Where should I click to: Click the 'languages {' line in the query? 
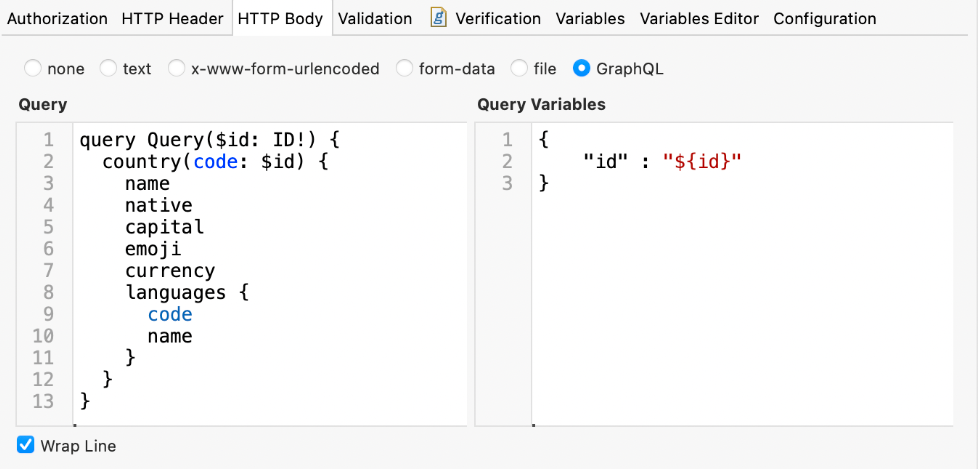[187, 293]
